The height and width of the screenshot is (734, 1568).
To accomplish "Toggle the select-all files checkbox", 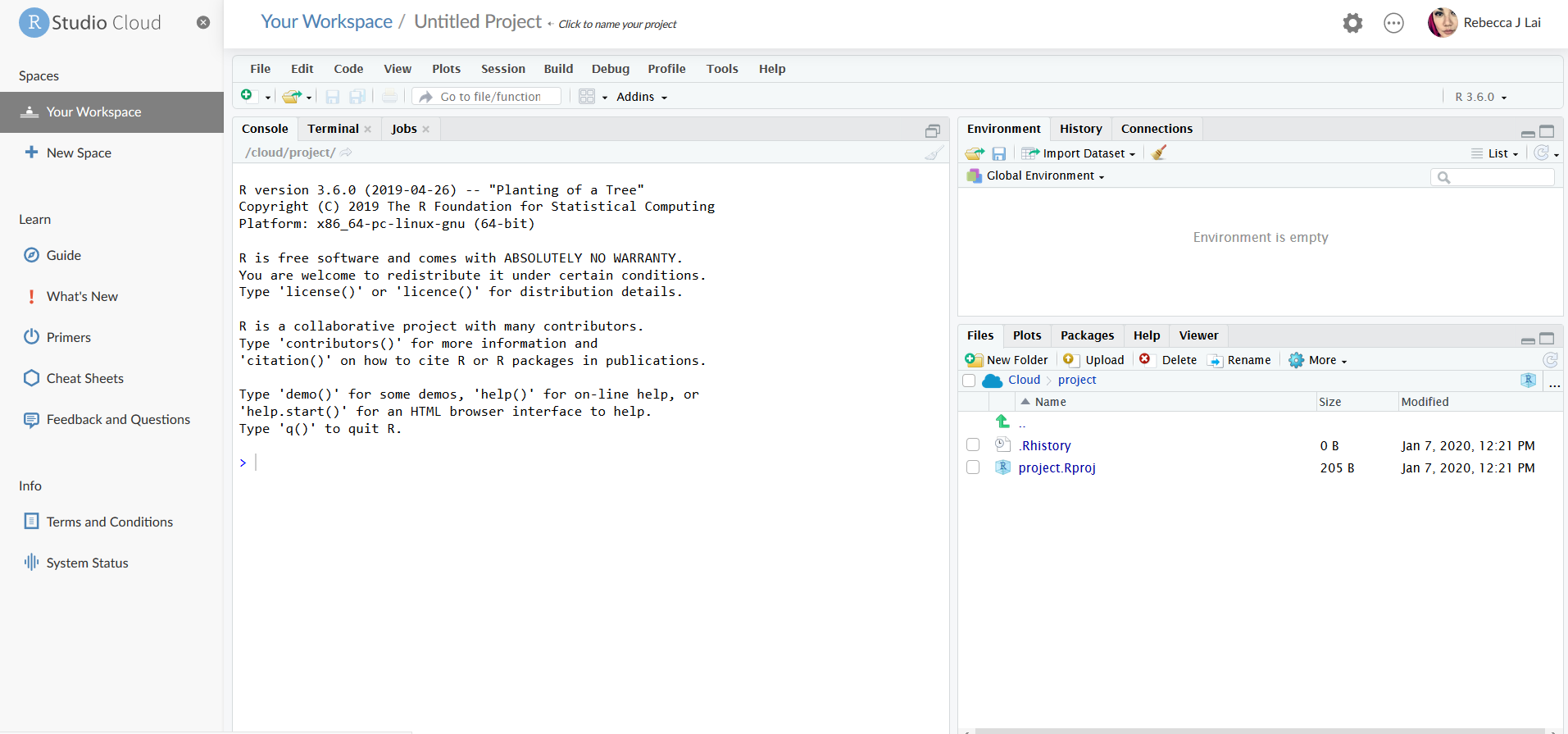I will pyautogui.click(x=969, y=381).
